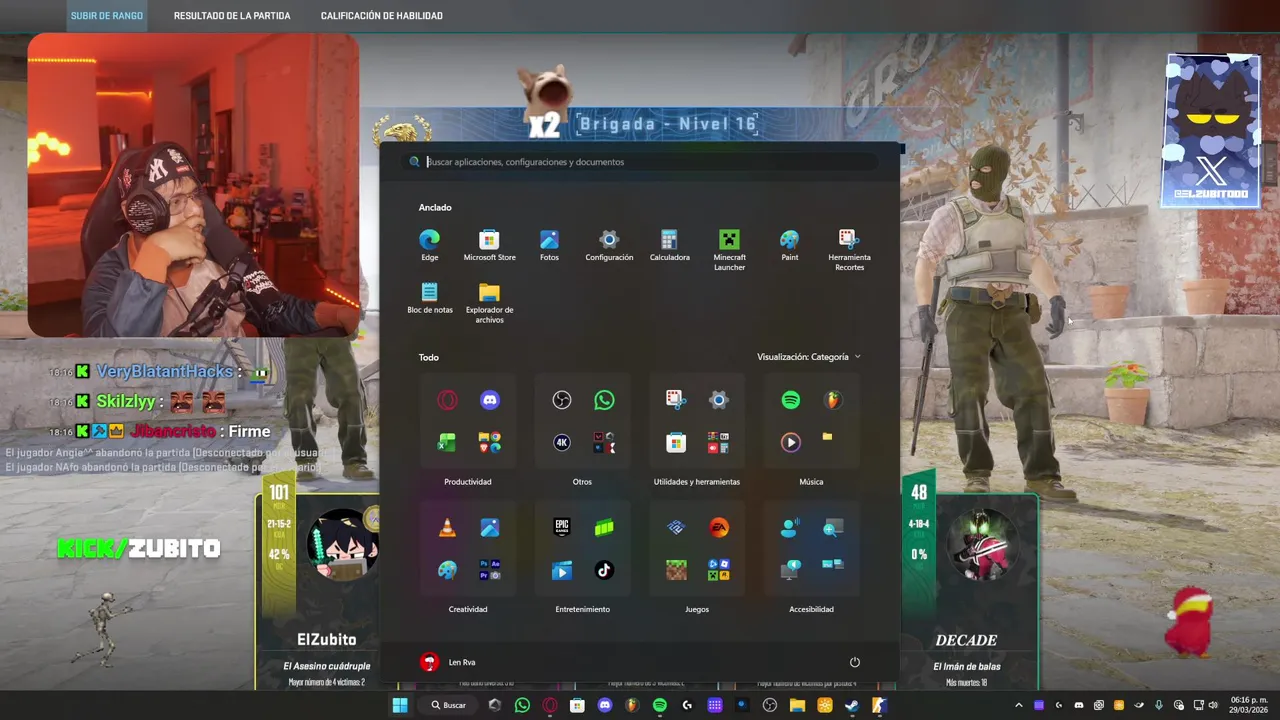Open clock showing 06:16 p. m.
Image resolution: width=1280 pixels, height=720 pixels.
[1249, 705]
